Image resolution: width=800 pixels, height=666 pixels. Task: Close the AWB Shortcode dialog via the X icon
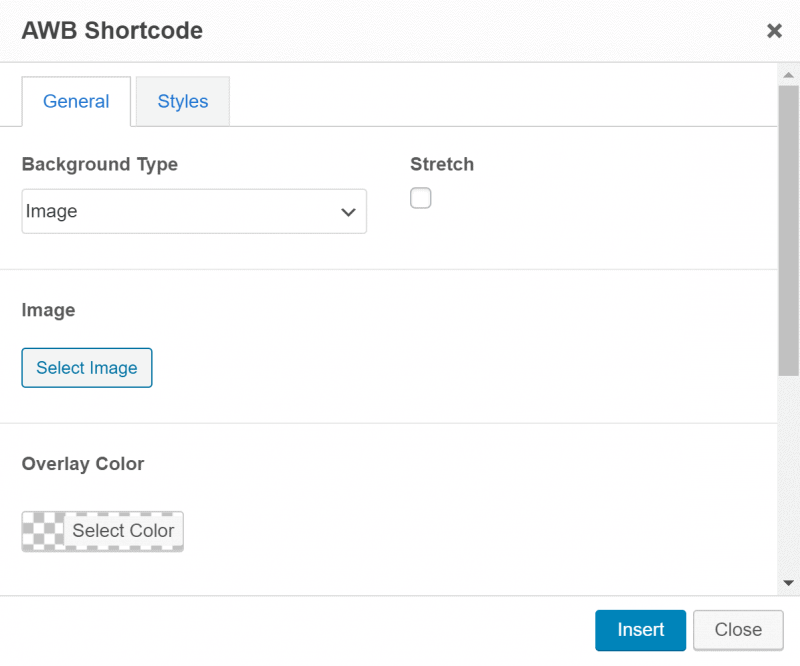coord(774,30)
